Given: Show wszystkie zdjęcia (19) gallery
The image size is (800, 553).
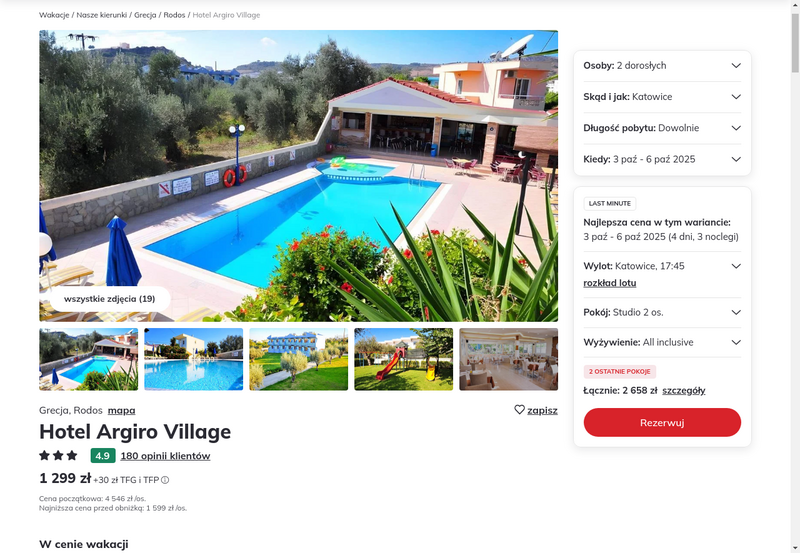Looking at the screenshot, I should 110,299.
